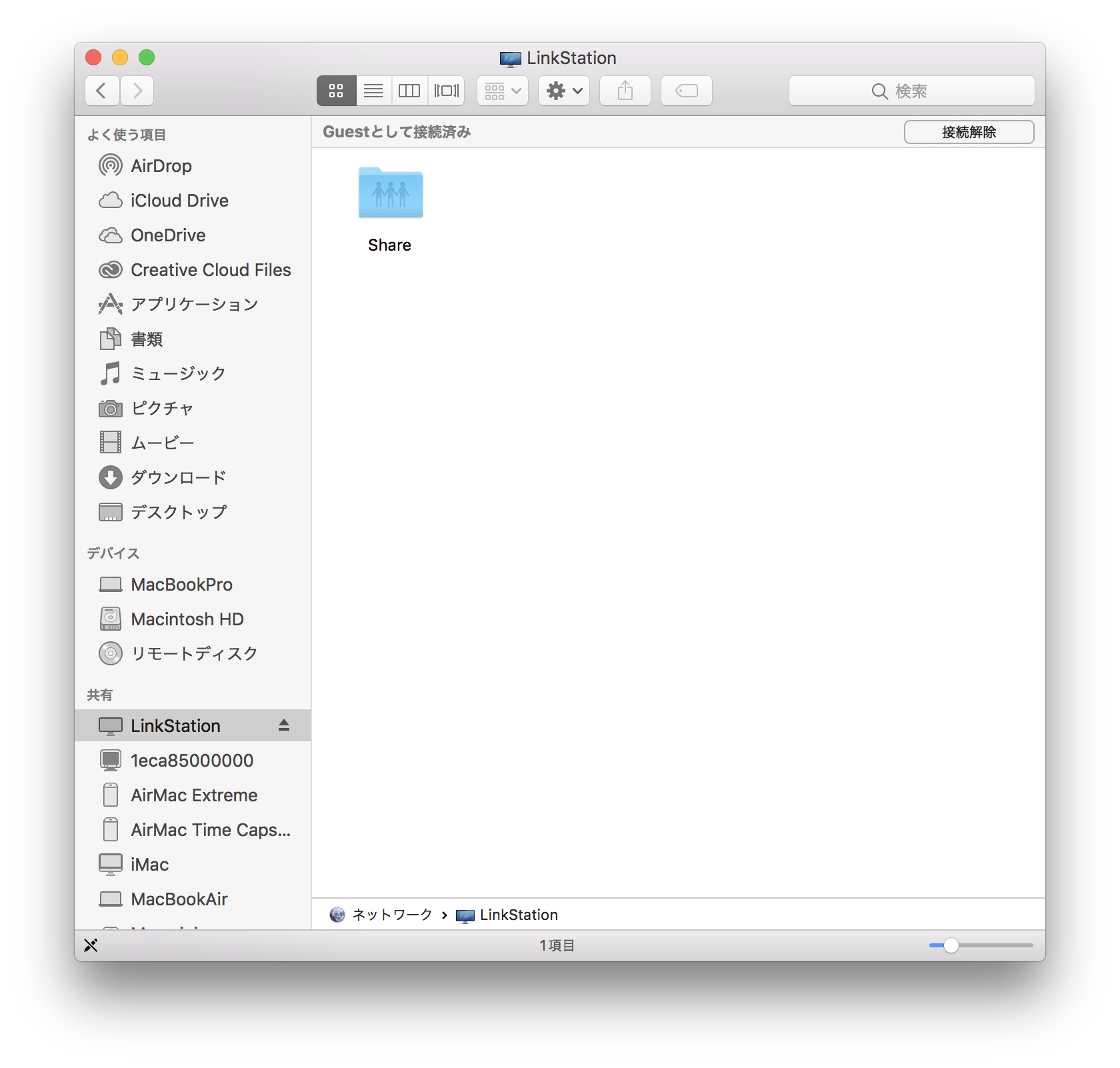Eject LinkStation using the eject icon

284,725
